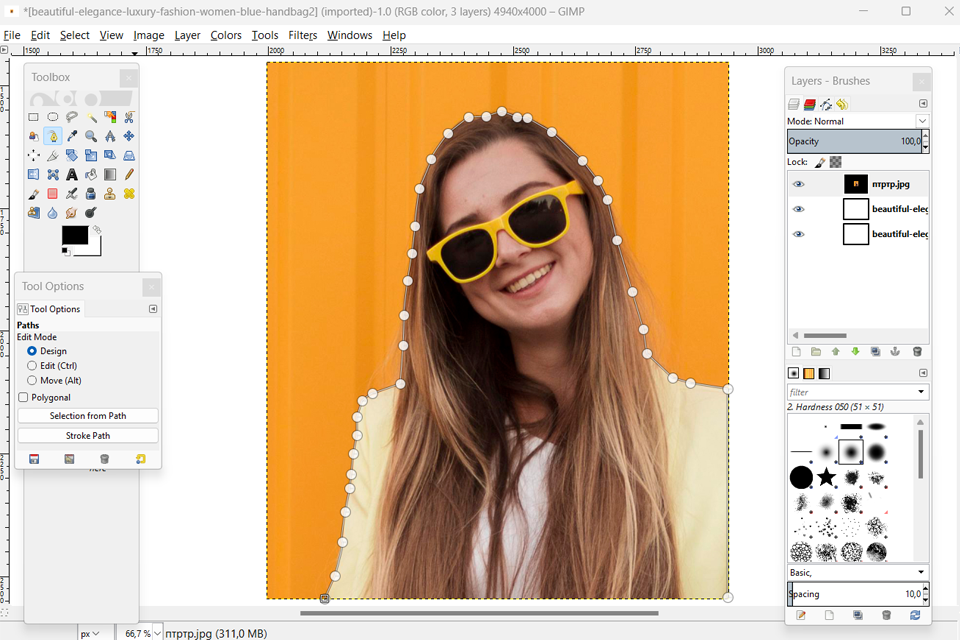960x640 pixels.
Task: Select the Scissors Select tool
Action: point(129,117)
